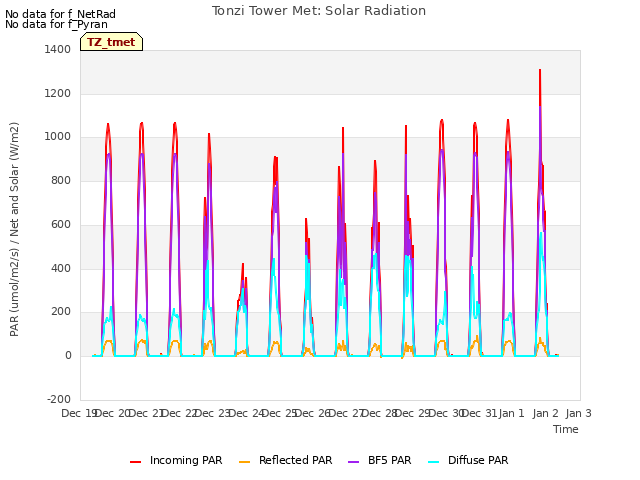Click the Jan 2 x-axis tick label

(x=545, y=413)
